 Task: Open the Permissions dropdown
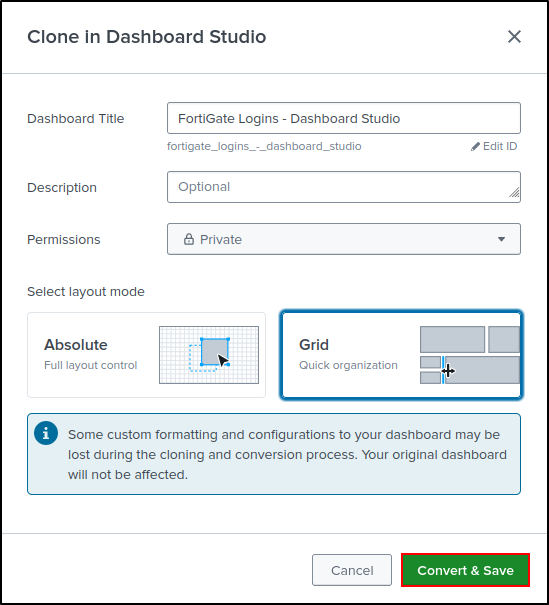[x=344, y=239]
